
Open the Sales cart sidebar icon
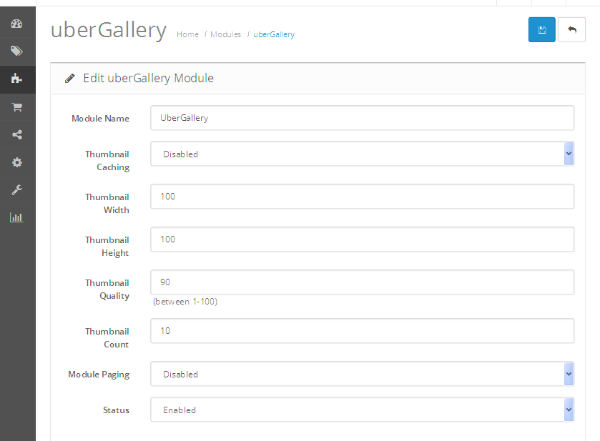point(16,107)
